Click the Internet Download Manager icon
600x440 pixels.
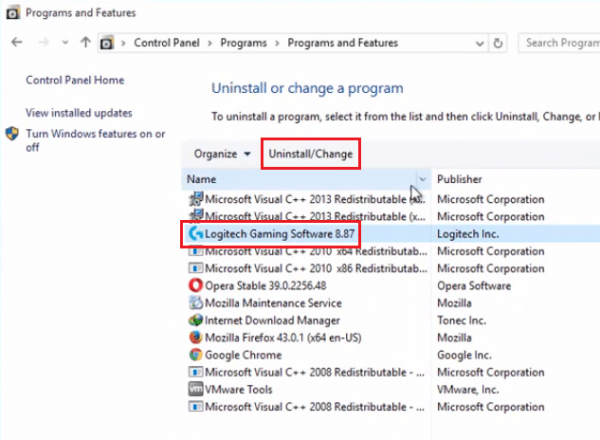coord(196,320)
